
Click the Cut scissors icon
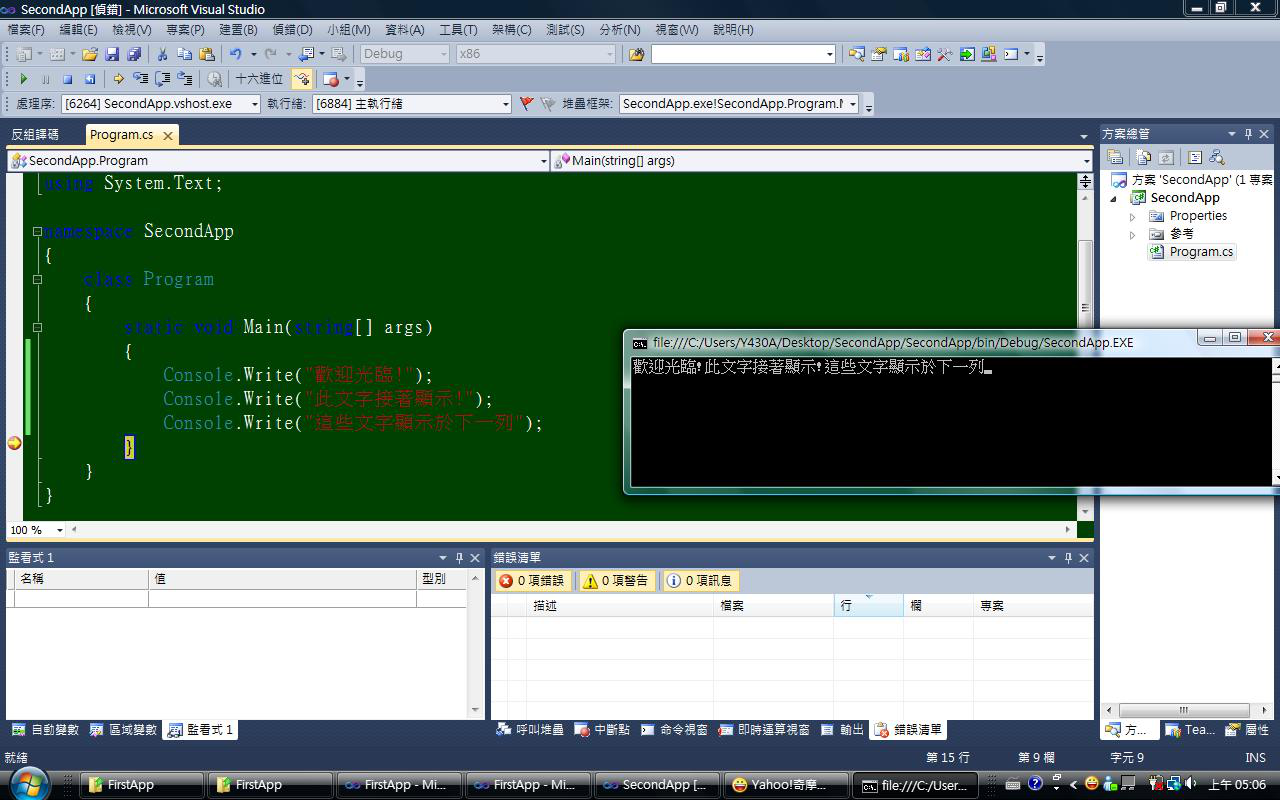[x=162, y=54]
